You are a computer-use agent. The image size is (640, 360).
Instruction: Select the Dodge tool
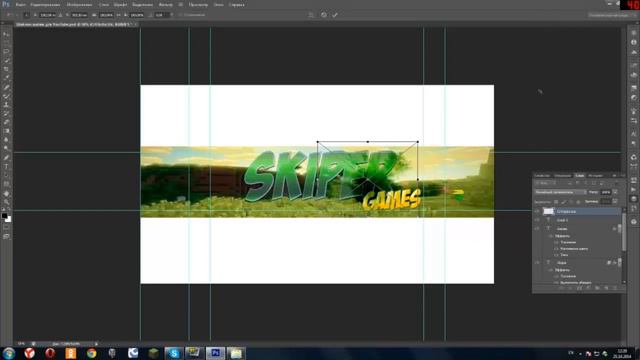(6, 149)
